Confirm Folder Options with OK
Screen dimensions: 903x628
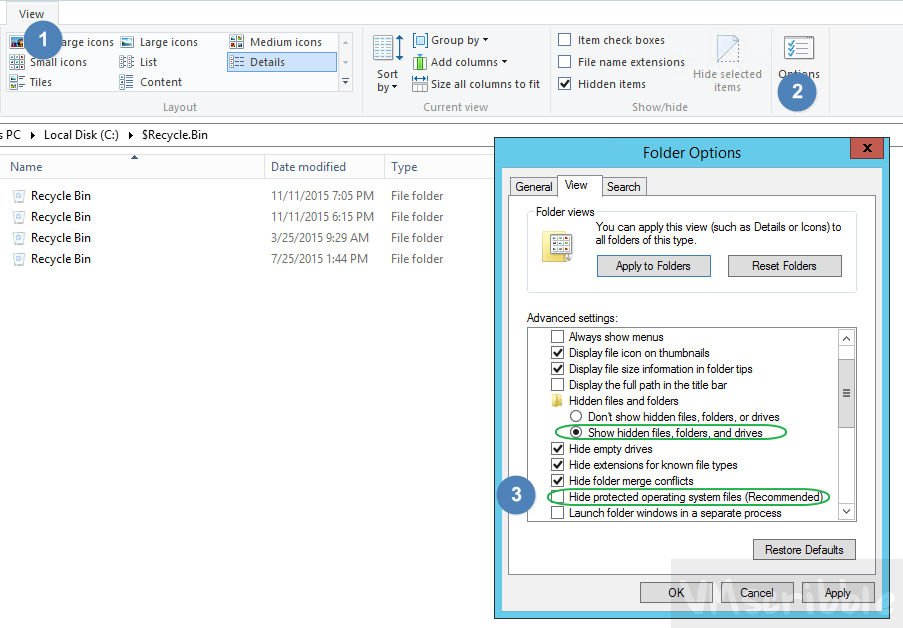point(676,593)
